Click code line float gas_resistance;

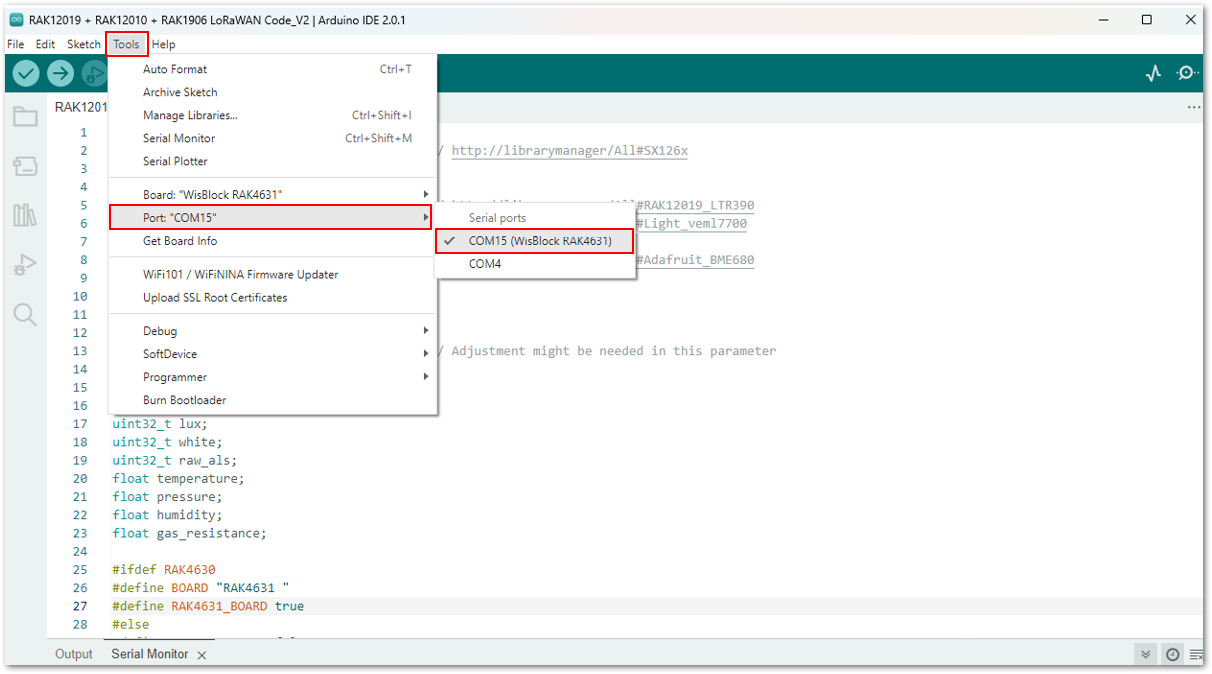point(190,533)
